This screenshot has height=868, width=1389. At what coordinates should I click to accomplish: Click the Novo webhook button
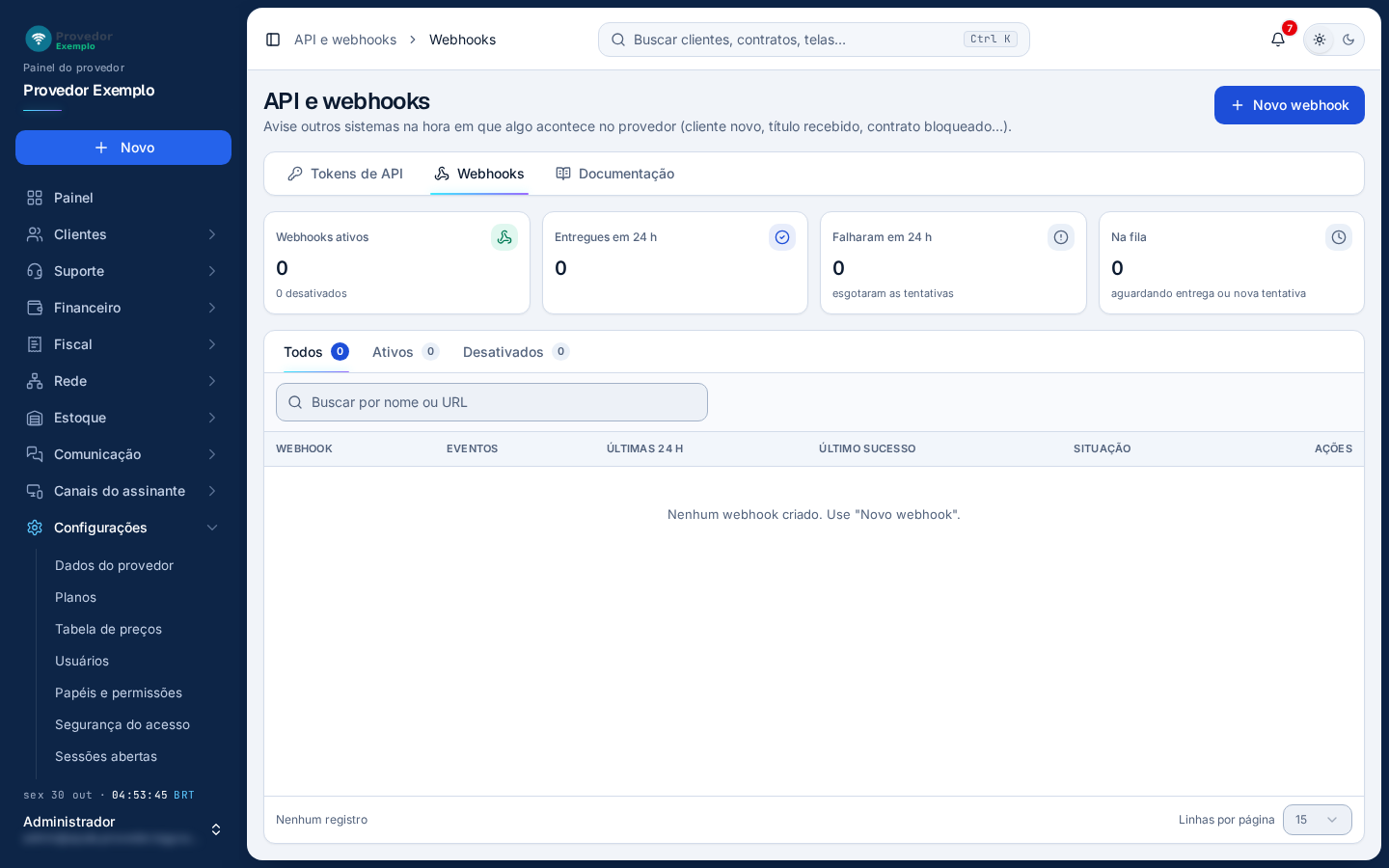pos(1290,105)
